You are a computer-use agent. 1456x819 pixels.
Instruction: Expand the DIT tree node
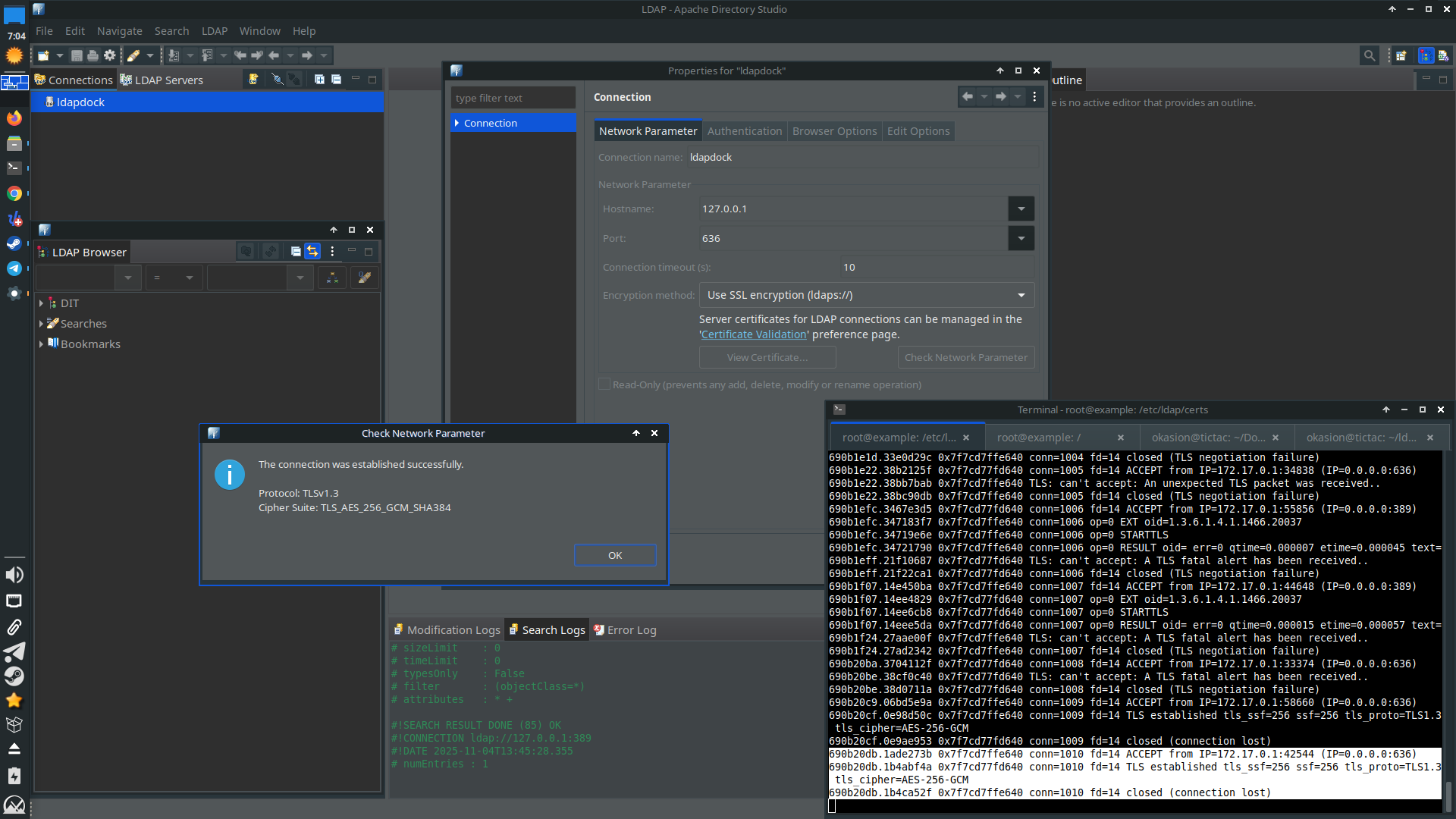click(x=41, y=303)
